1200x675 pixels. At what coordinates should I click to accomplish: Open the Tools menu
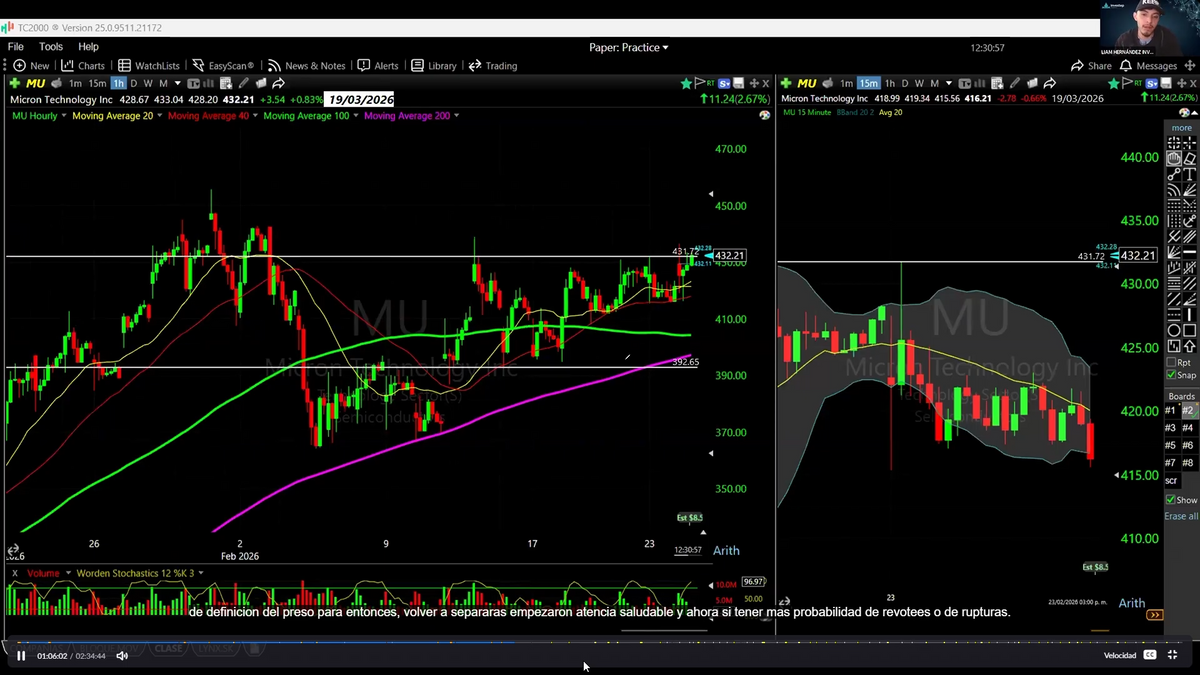pos(51,47)
